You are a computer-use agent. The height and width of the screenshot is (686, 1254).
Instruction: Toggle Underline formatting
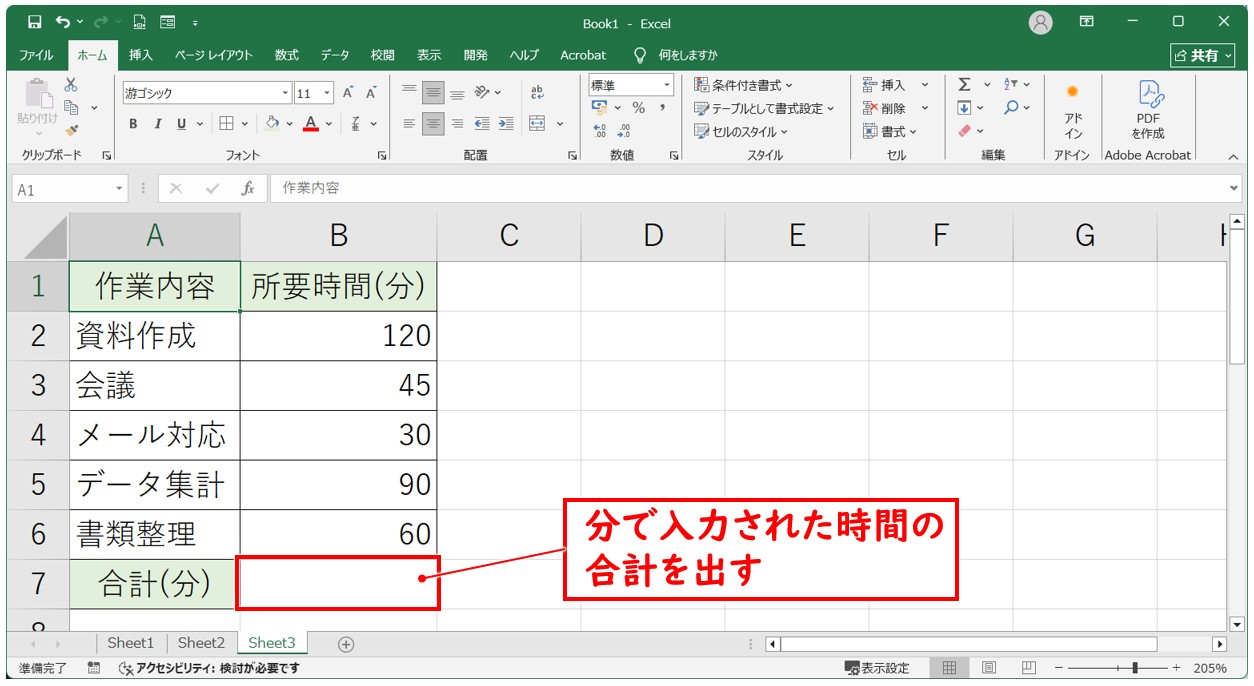pos(181,124)
